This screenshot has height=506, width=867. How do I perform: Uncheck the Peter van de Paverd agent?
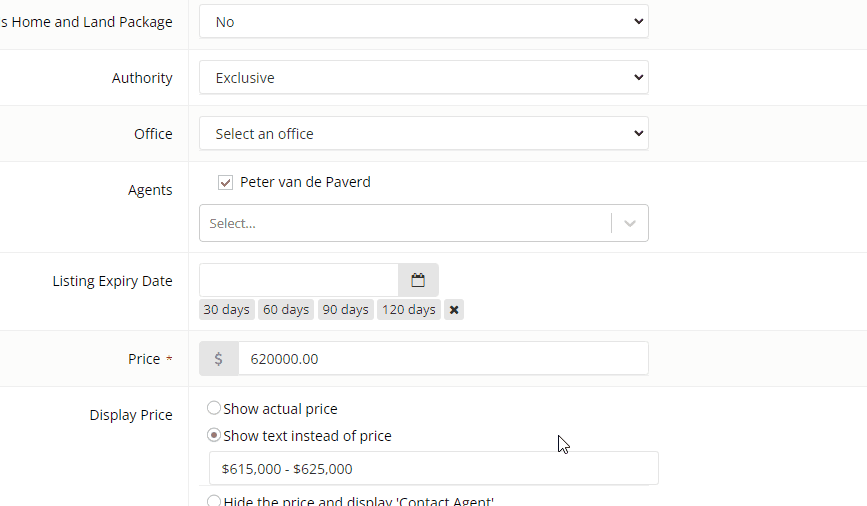pos(226,183)
